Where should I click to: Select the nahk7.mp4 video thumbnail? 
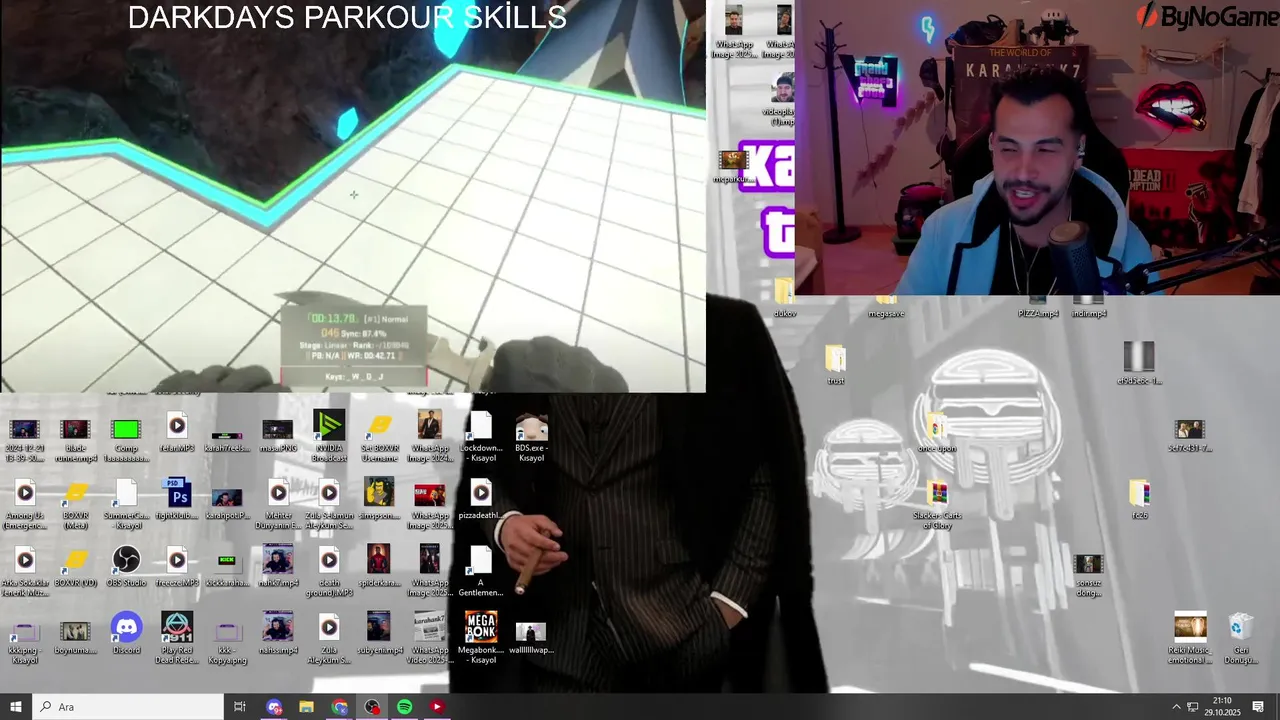point(278,560)
